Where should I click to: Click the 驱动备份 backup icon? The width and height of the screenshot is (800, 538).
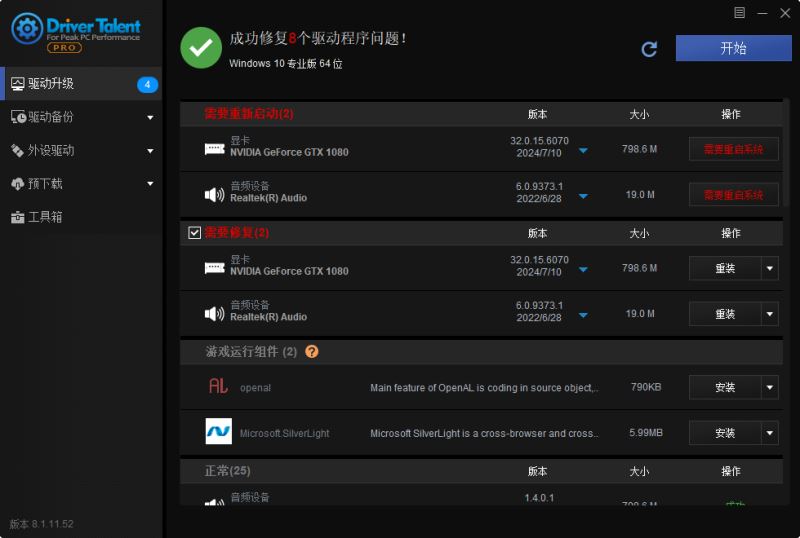(x=18, y=117)
